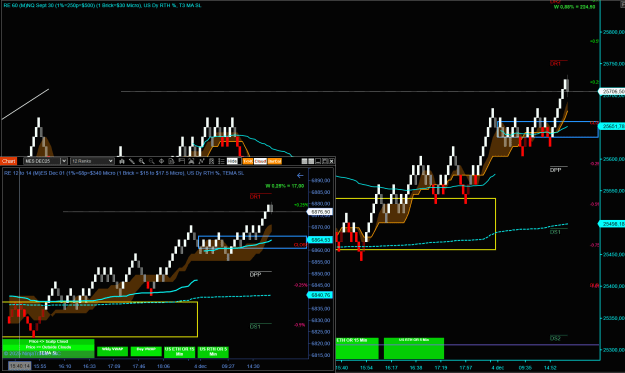625x373 pixels.
Task: Click the 25458 cyan price marker on MNQ axis
Action: (612, 224)
